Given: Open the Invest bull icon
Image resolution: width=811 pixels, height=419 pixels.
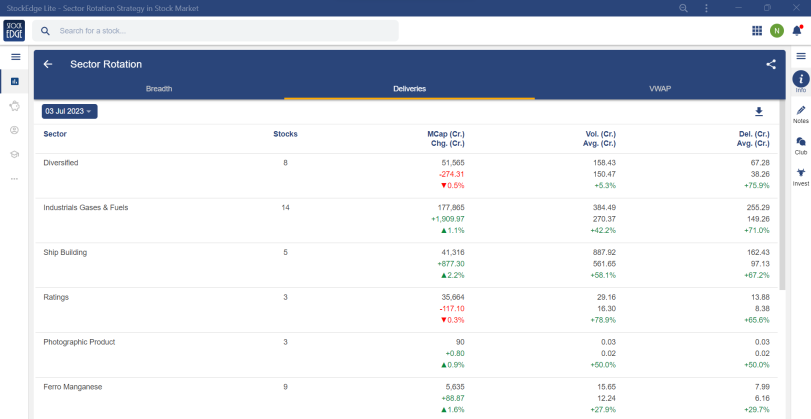Looking at the screenshot, I should click(x=800, y=176).
